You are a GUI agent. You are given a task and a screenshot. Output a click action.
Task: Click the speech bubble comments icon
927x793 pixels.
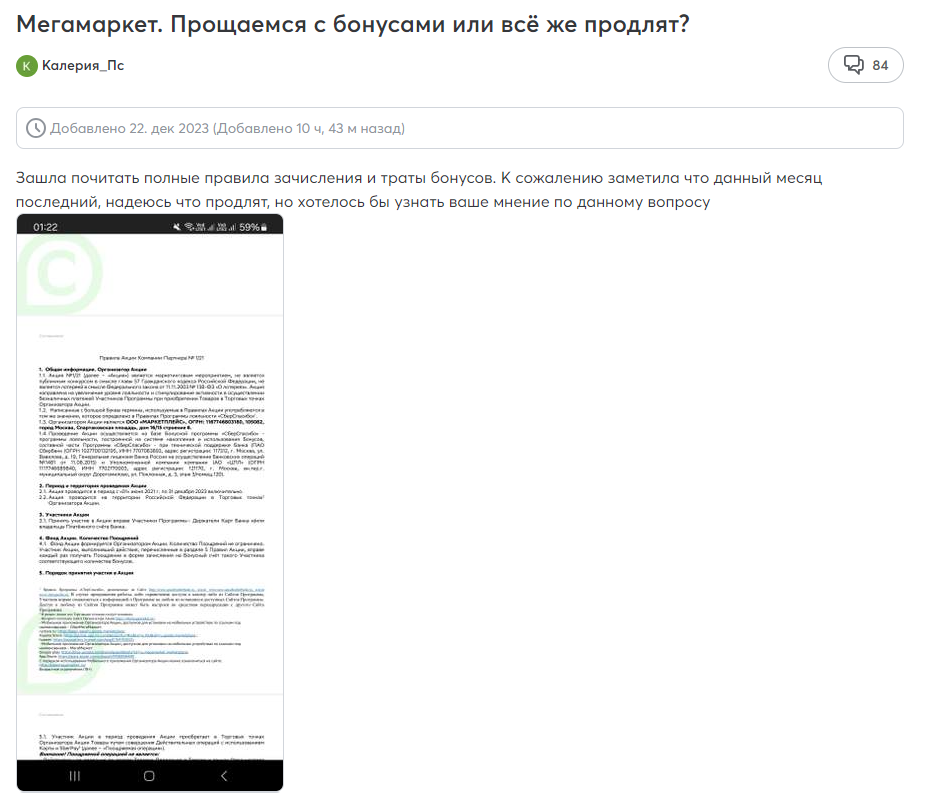point(853,65)
